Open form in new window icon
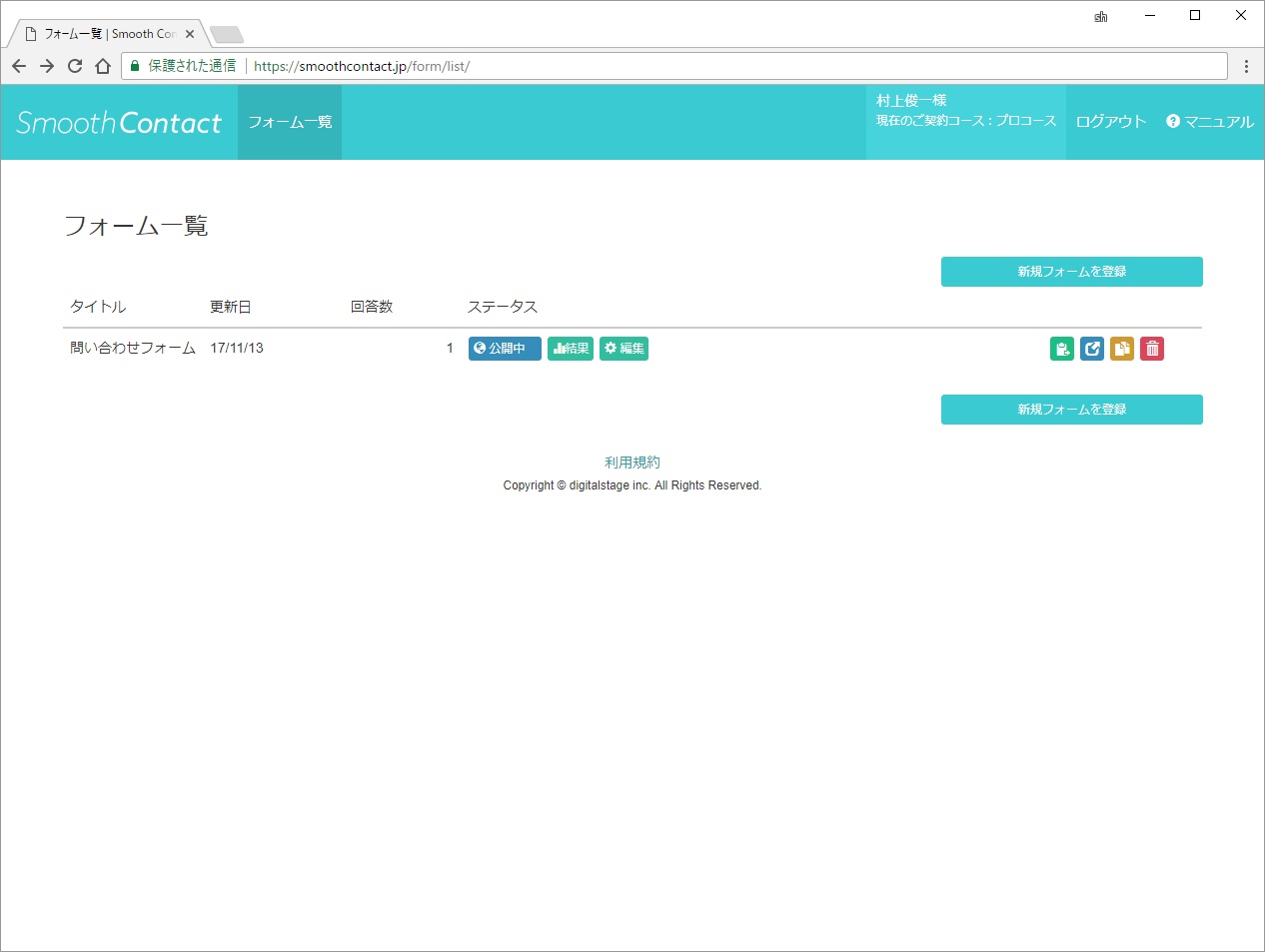This screenshot has height=952, width=1265. (x=1092, y=349)
